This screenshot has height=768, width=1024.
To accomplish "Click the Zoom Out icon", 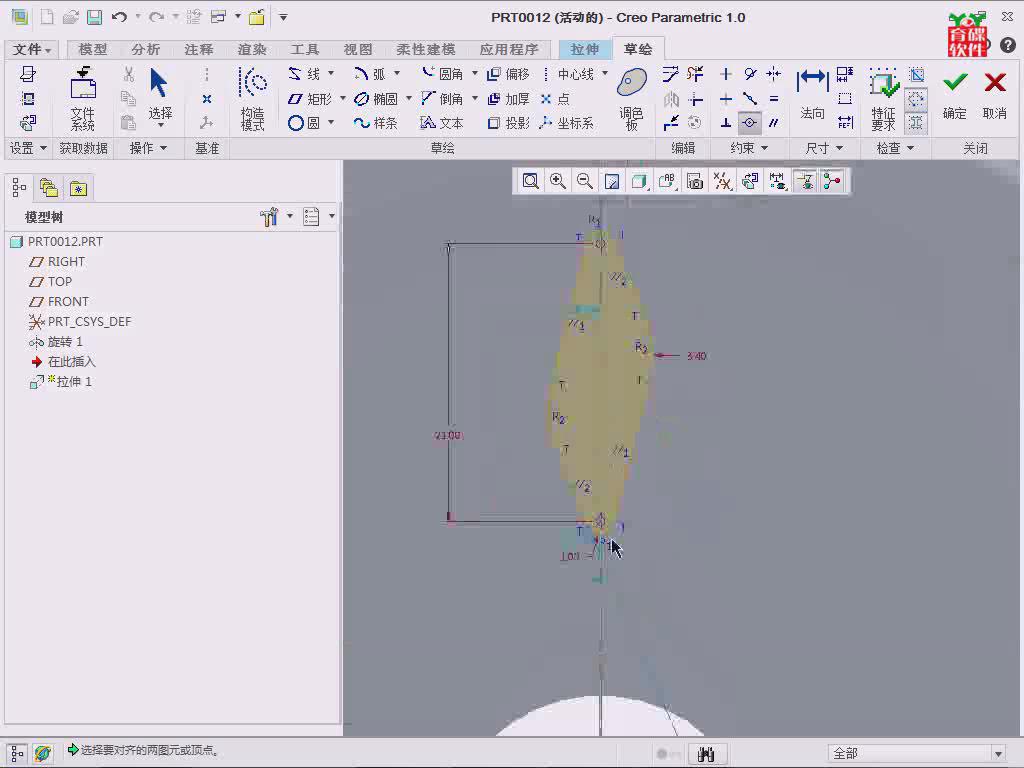I will [x=584, y=181].
